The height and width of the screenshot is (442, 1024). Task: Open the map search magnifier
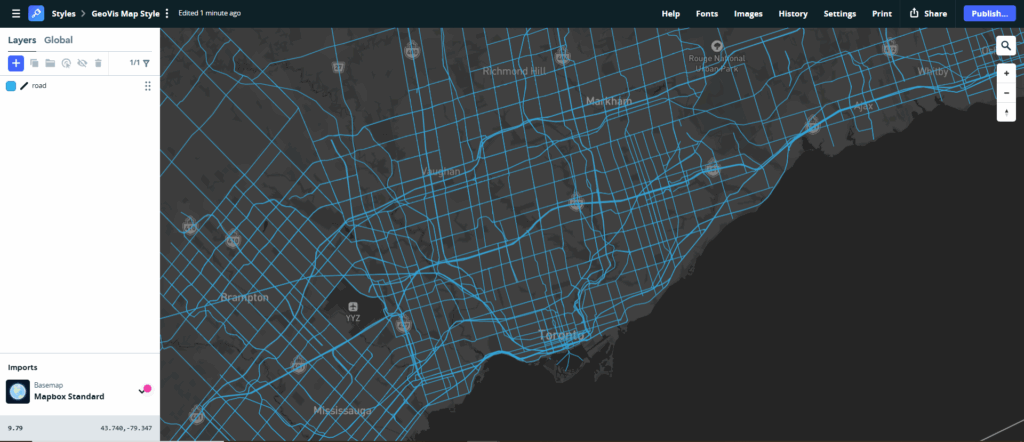1006,46
